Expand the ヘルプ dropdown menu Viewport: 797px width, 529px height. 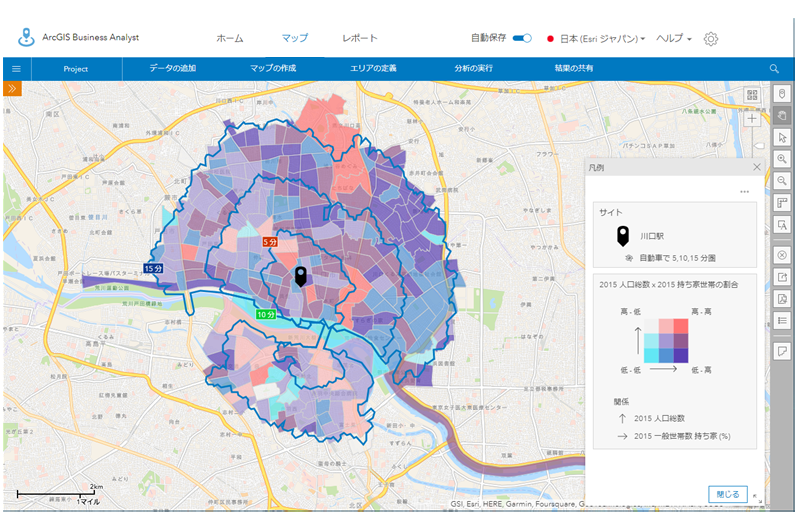tap(673, 38)
